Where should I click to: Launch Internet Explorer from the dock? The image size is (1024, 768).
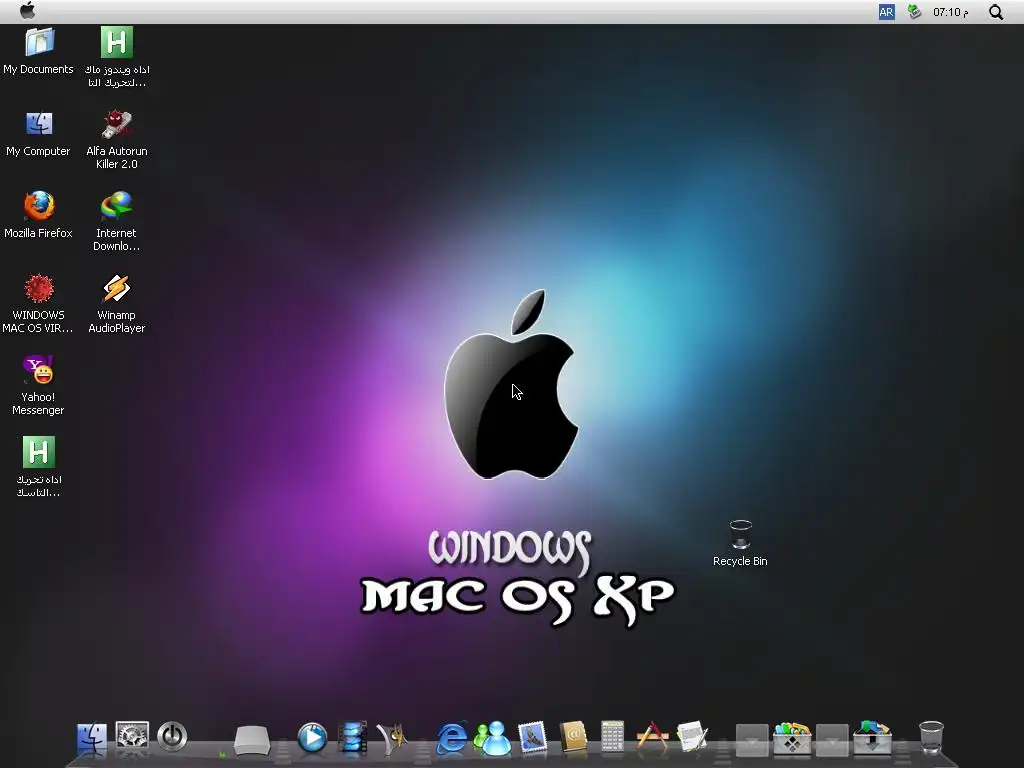pyautogui.click(x=451, y=738)
